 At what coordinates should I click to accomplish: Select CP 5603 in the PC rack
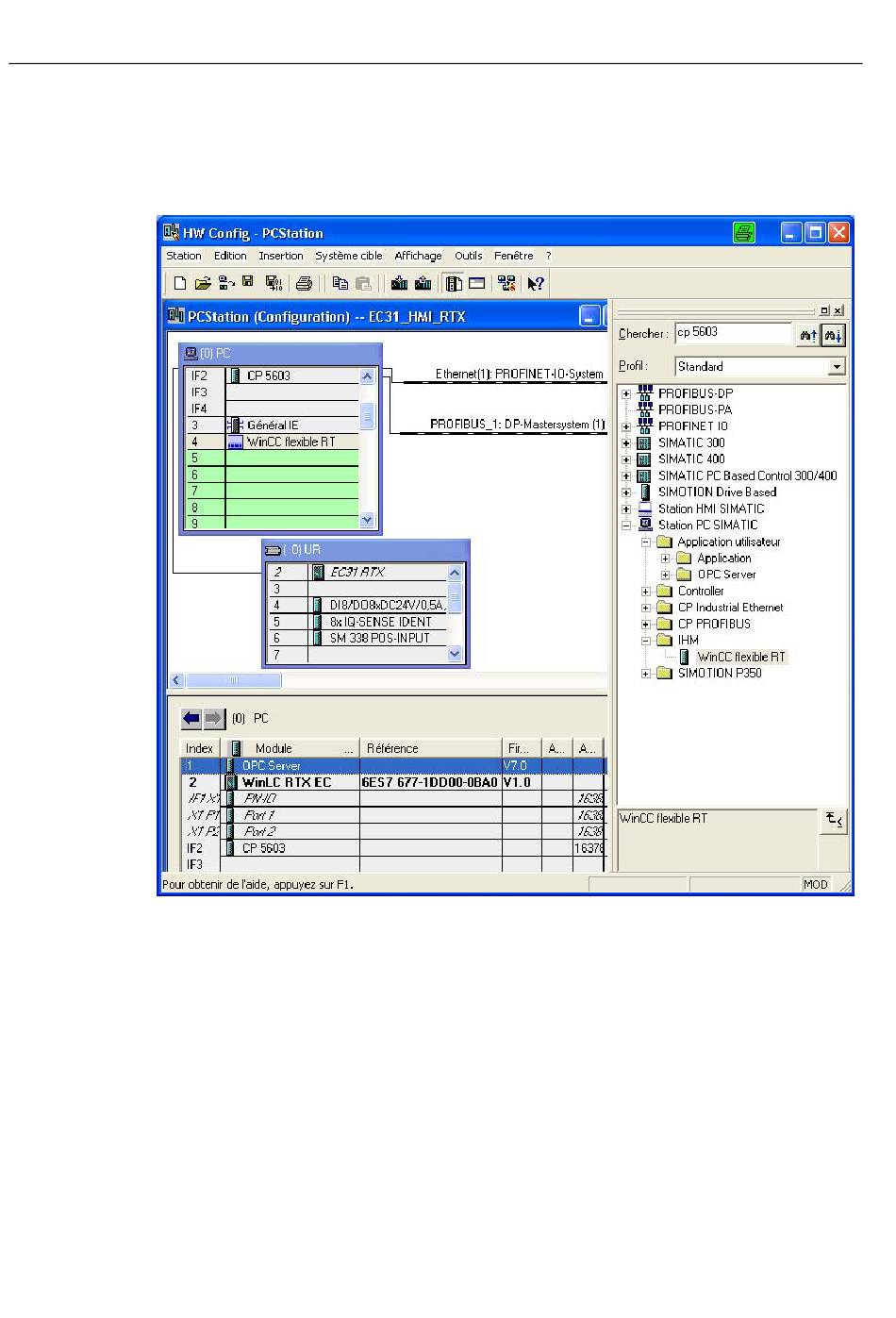click(269, 375)
